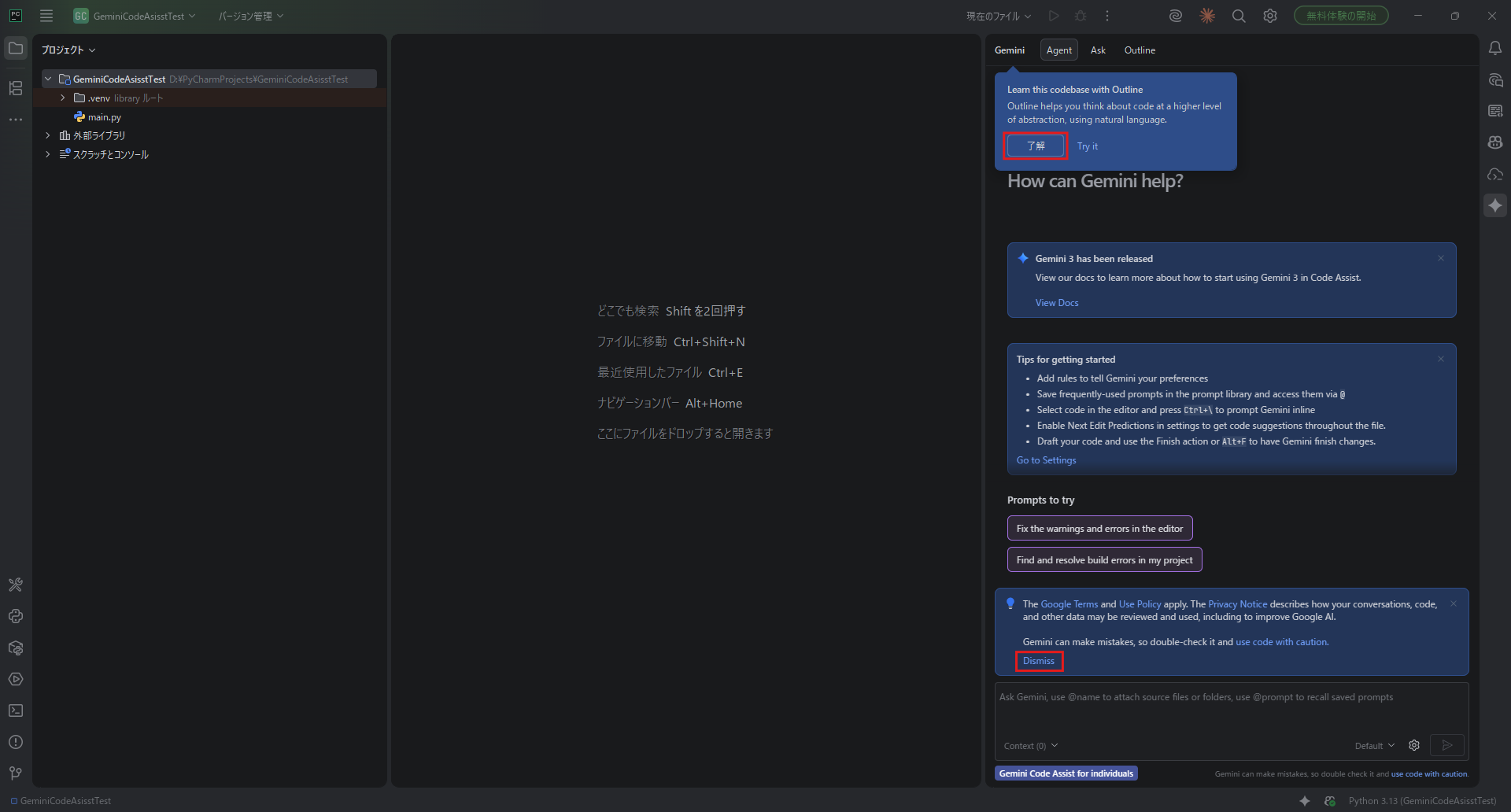This screenshot has height=812, width=1511.
Task: Switch to the Ask tab
Action: tap(1098, 50)
